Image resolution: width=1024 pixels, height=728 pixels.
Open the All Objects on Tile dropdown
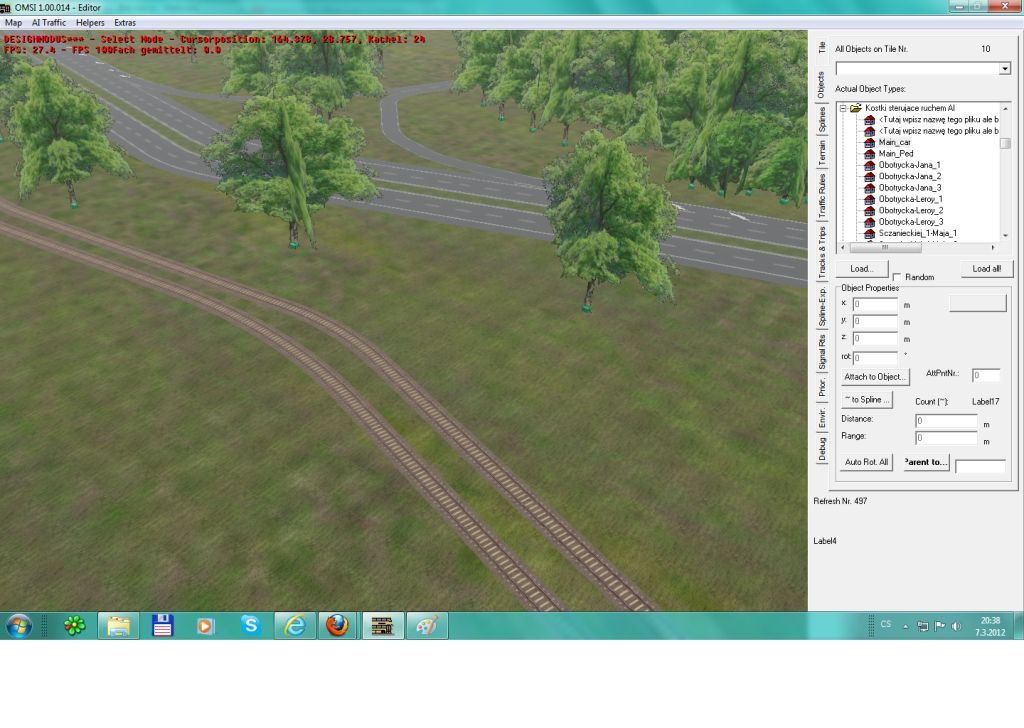click(x=1005, y=69)
